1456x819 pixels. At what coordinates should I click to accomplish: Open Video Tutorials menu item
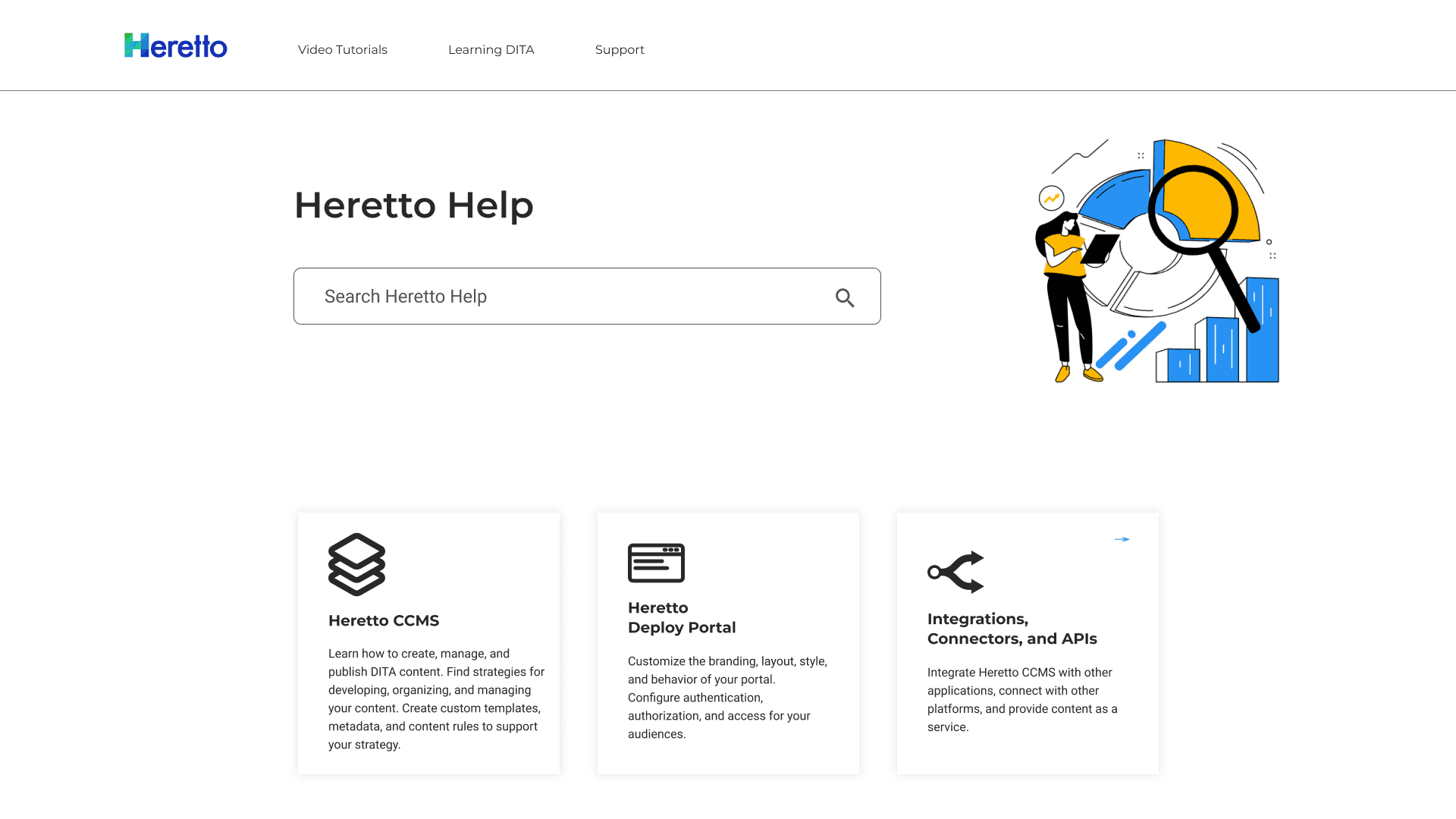(x=343, y=49)
